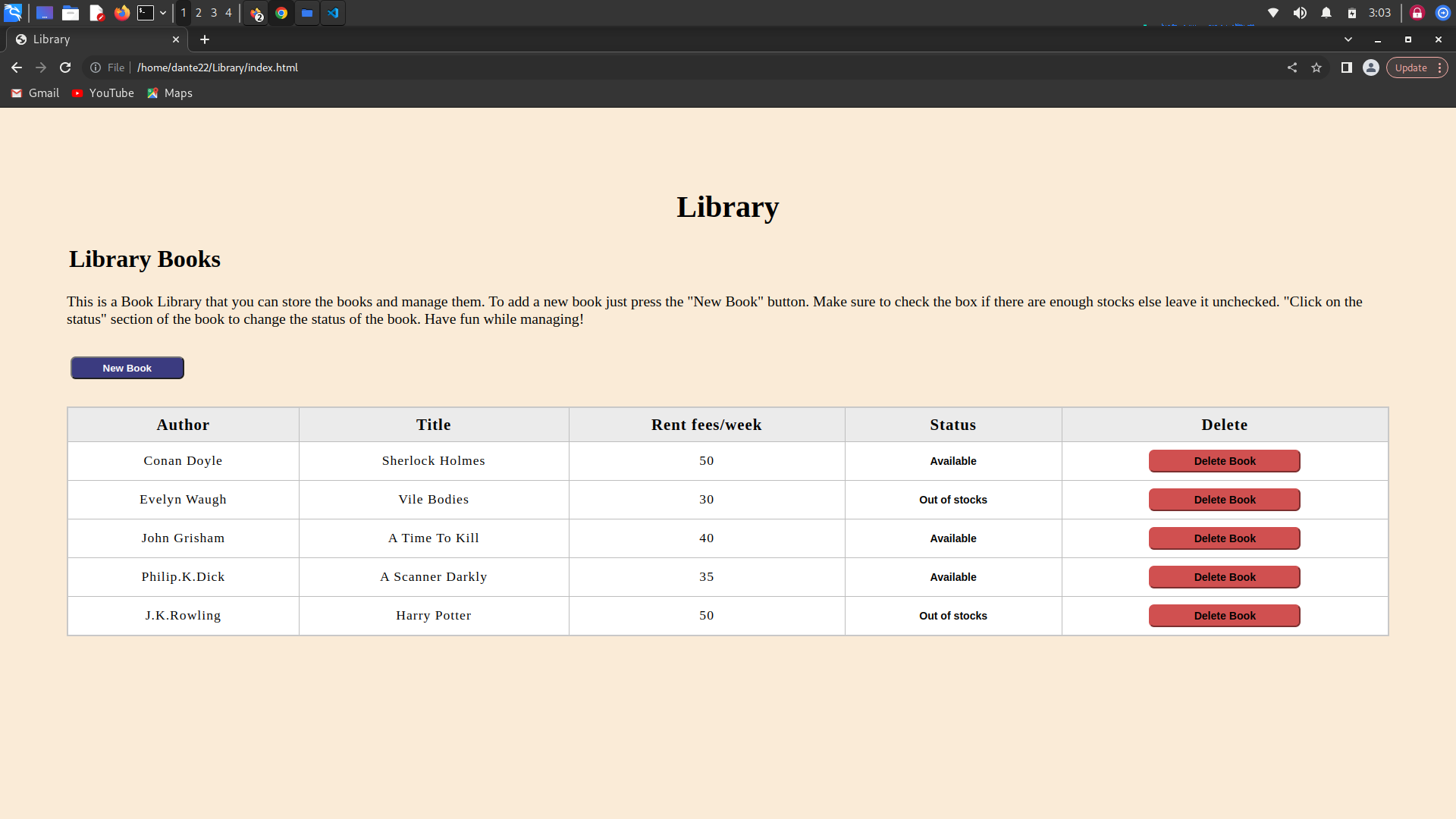This screenshot has width=1456, height=819.
Task: Open the Kali application menu
Action: pyautogui.click(x=14, y=13)
